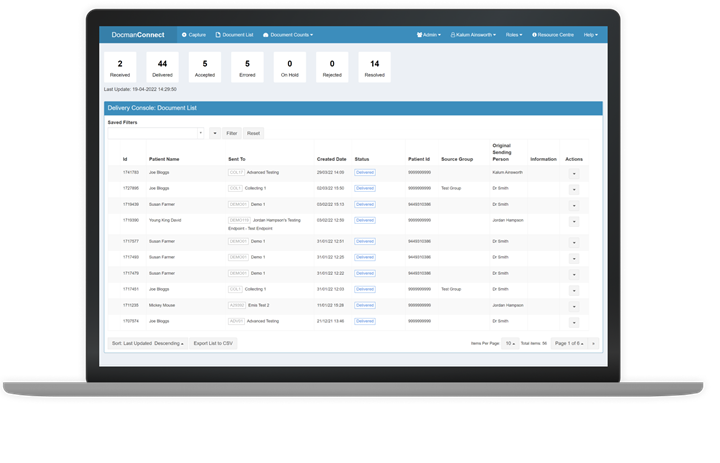Open the Admin dropdown menu
The image size is (720, 463).
tap(428, 34)
